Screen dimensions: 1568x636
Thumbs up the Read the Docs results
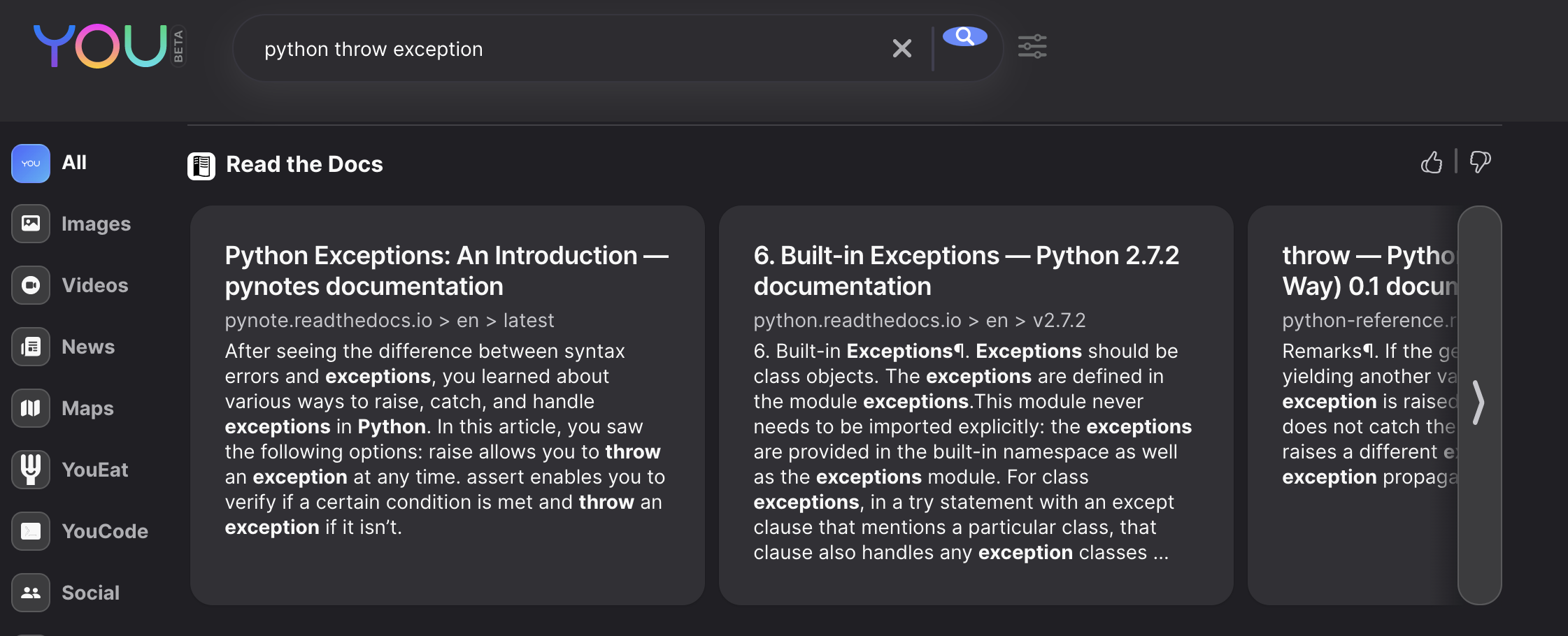(x=1432, y=162)
